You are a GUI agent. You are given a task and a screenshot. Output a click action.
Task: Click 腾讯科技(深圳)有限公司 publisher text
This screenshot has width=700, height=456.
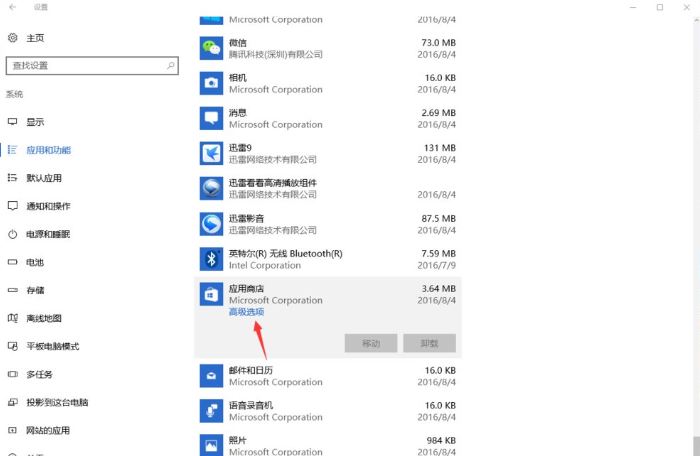[x=275, y=54]
